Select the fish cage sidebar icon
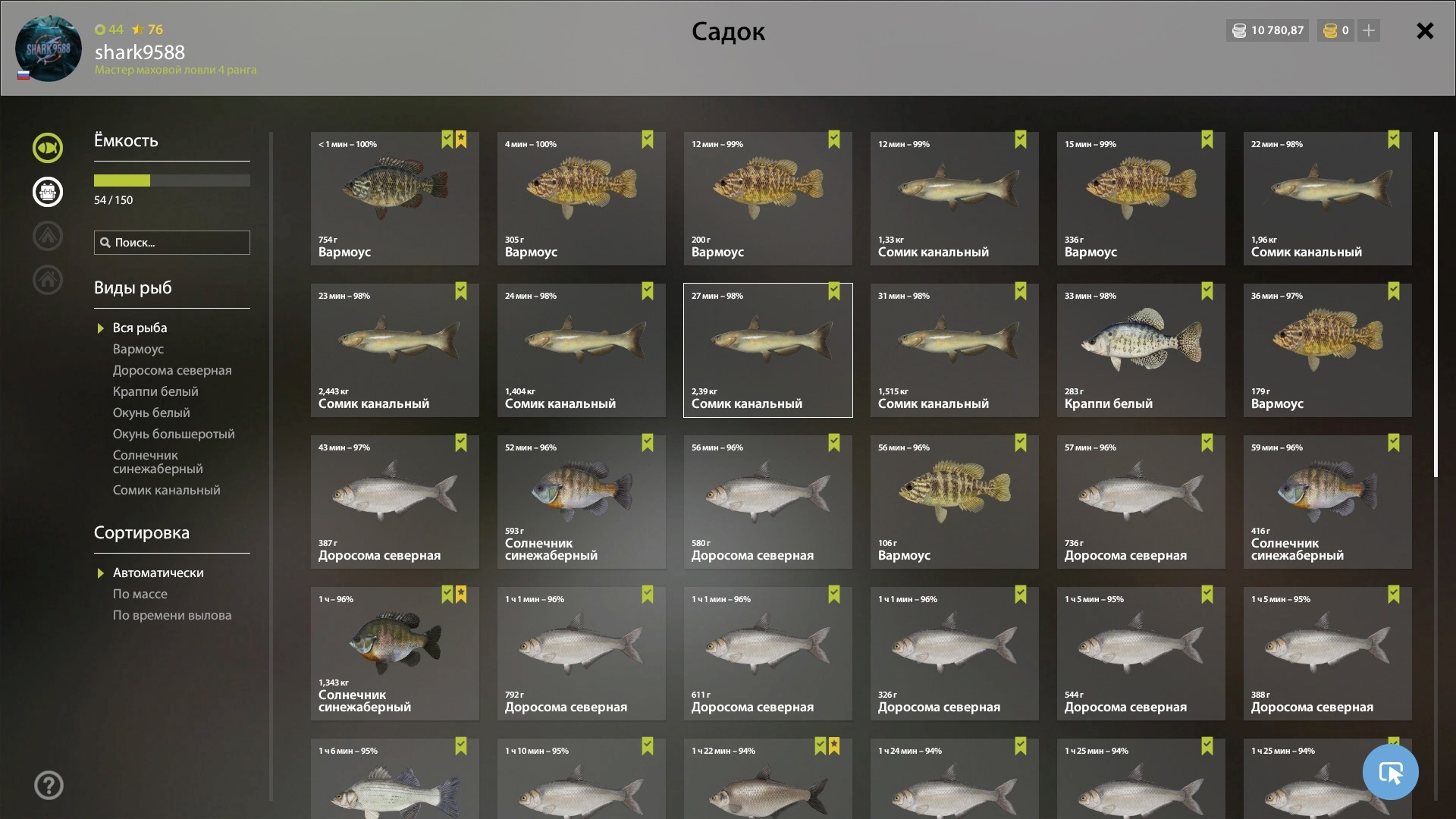The height and width of the screenshot is (819, 1456). pos(48,192)
